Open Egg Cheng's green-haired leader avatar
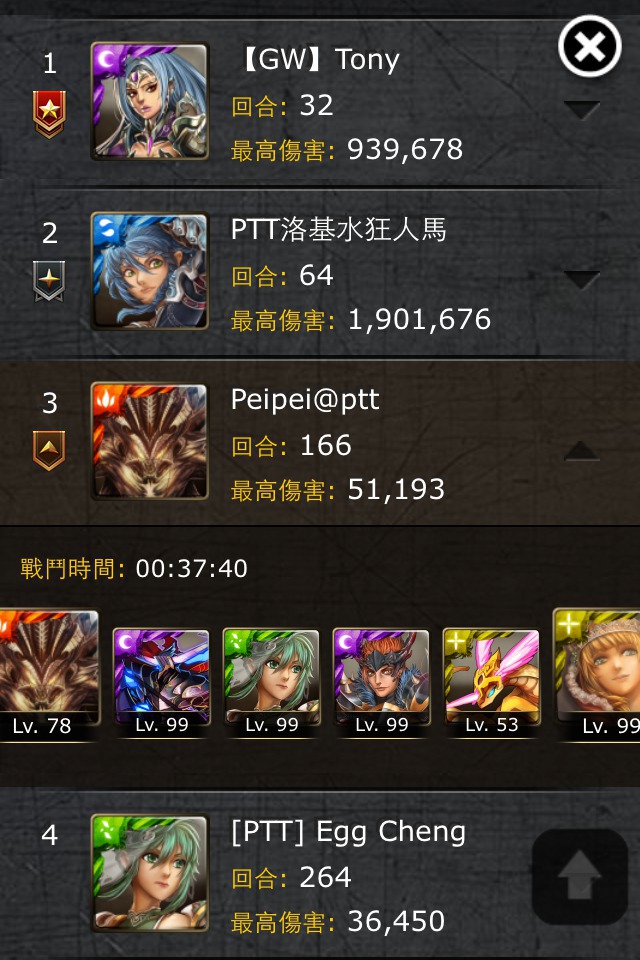 pyautogui.click(x=149, y=873)
